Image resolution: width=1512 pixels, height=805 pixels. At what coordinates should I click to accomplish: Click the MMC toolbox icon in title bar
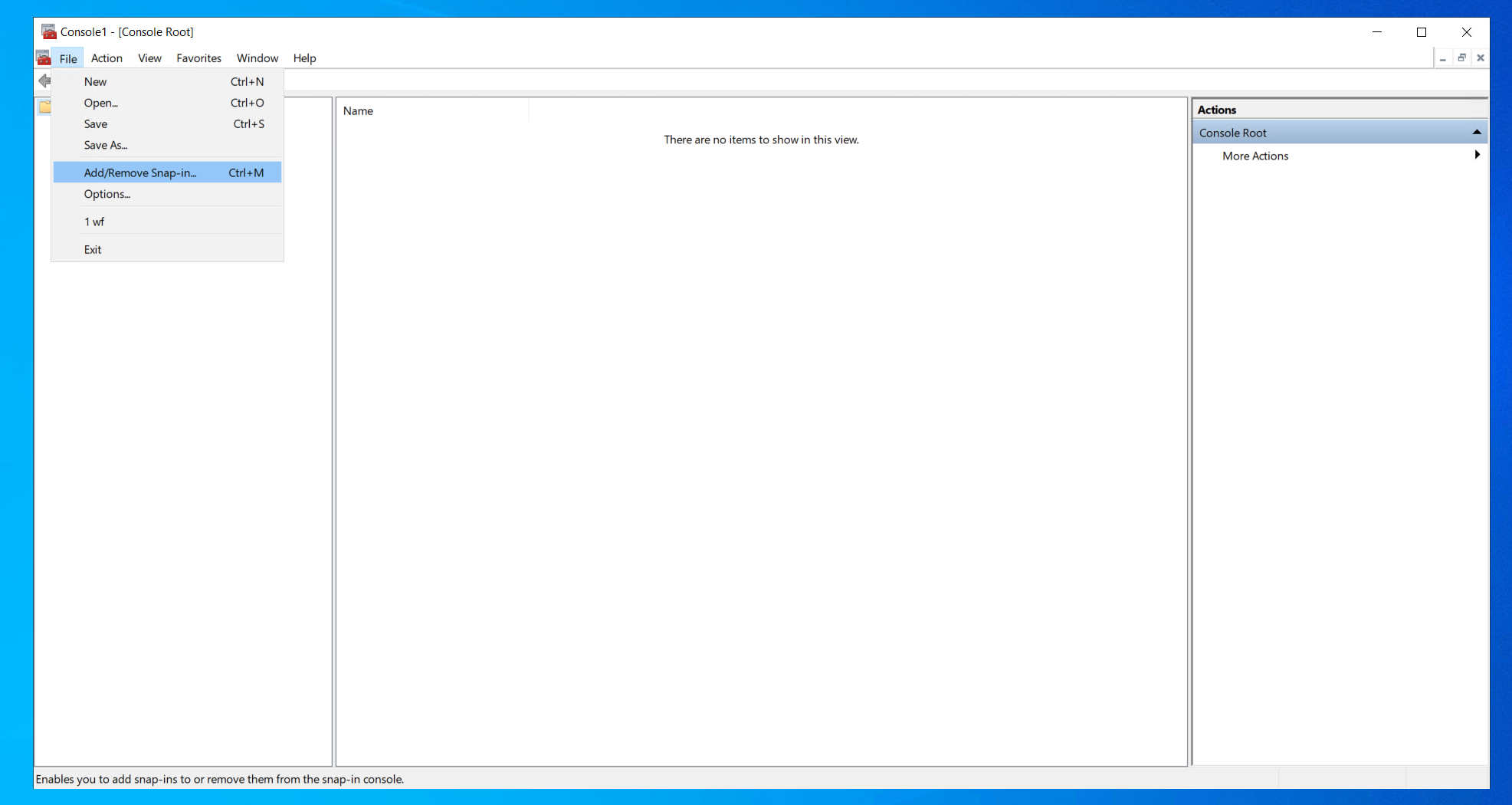pos(49,31)
